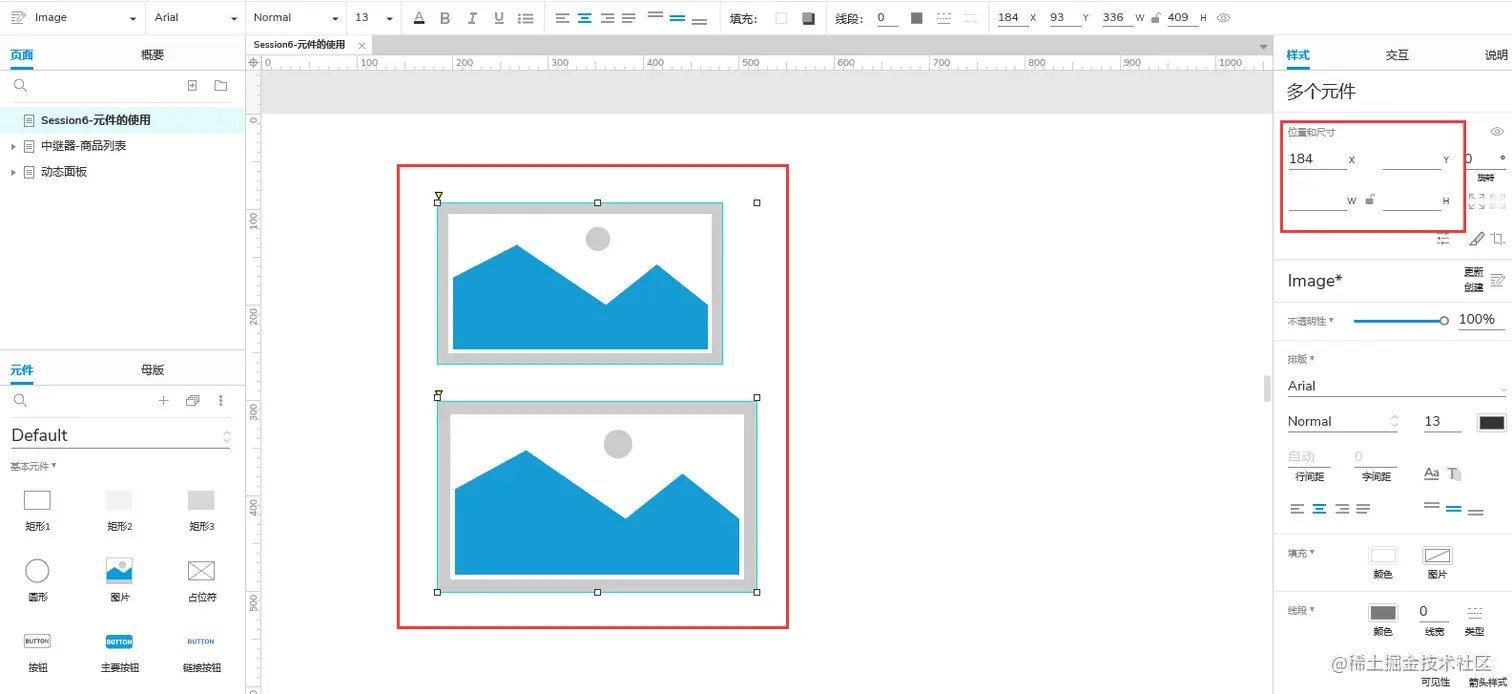
Task: Align text to middle in toolbar
Action: [x=677, y=18]
